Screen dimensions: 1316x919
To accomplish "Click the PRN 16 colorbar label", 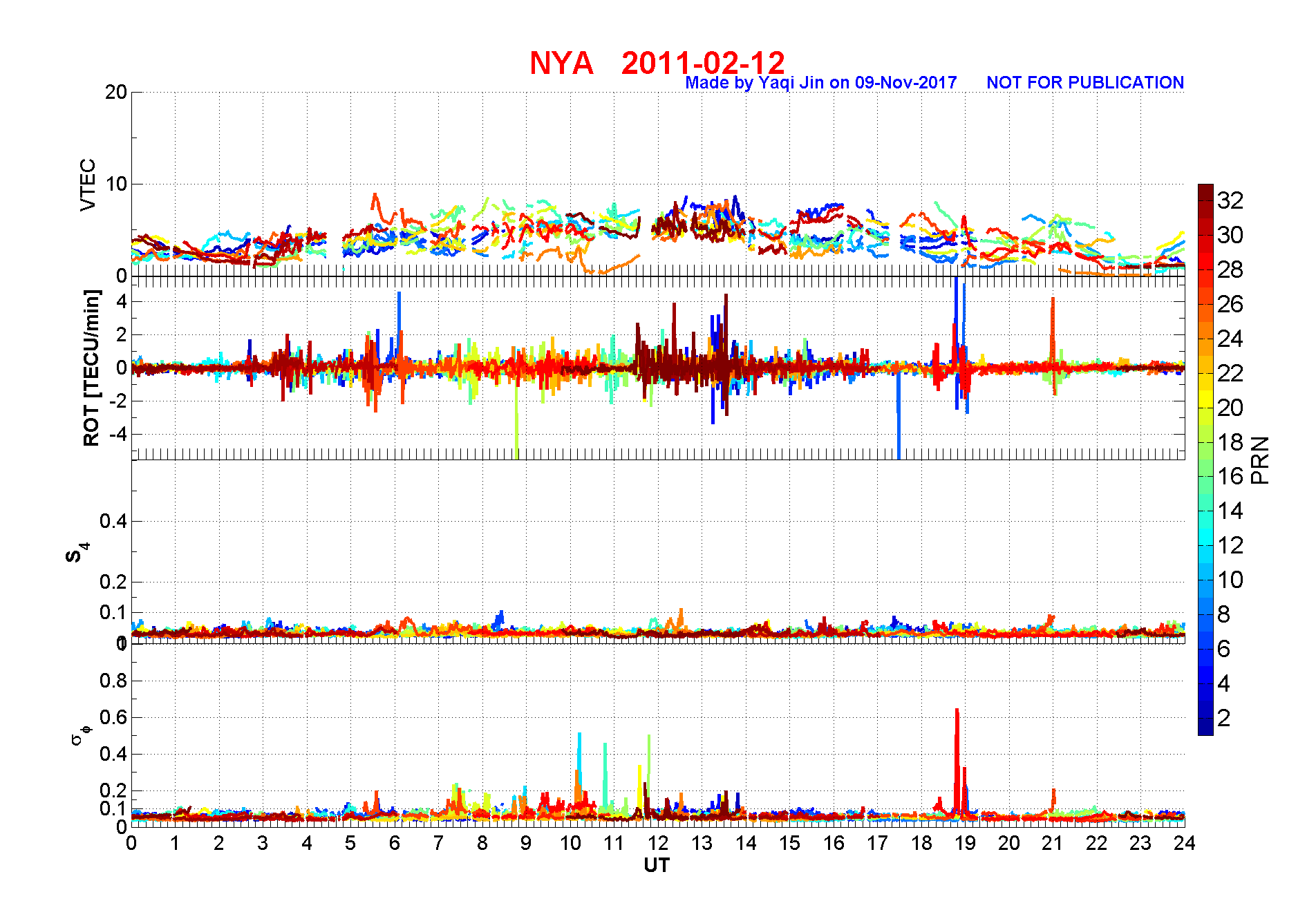I will [x=1230, y=476].
